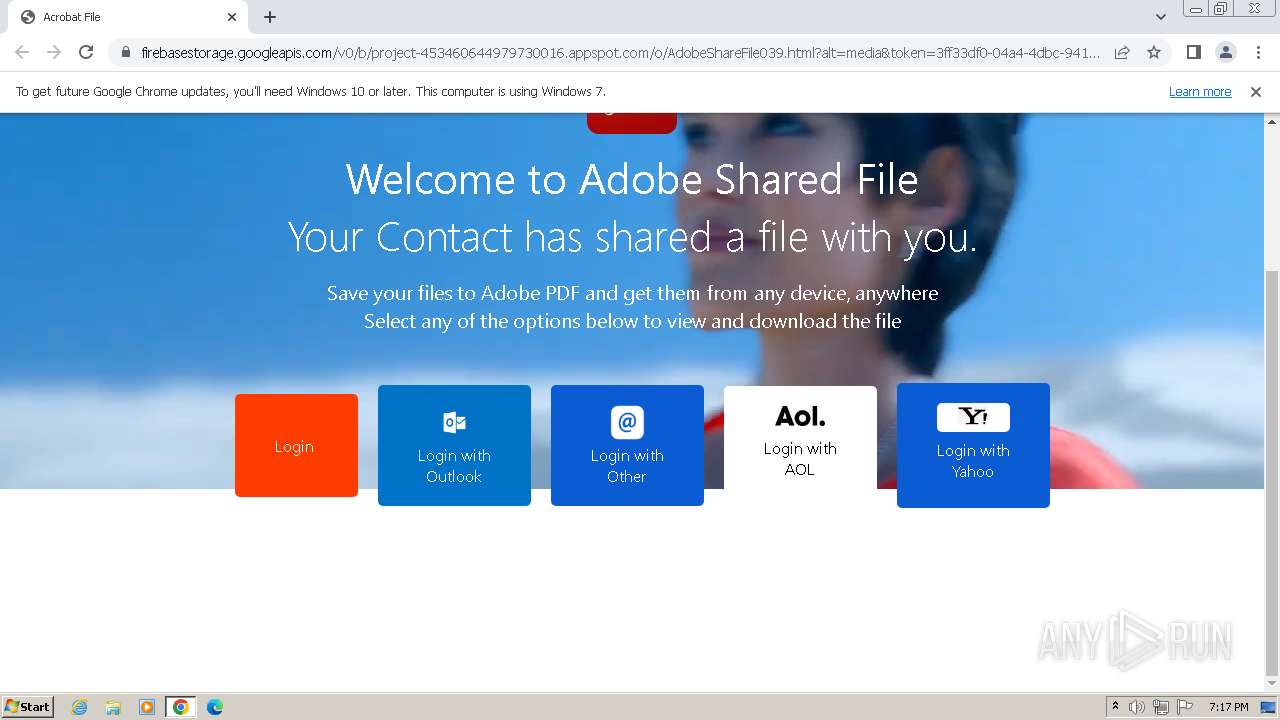The width and height of the screenshot is (1280, 720).
Task: Close the Acrobat File tab
Action: coord(232,17)
